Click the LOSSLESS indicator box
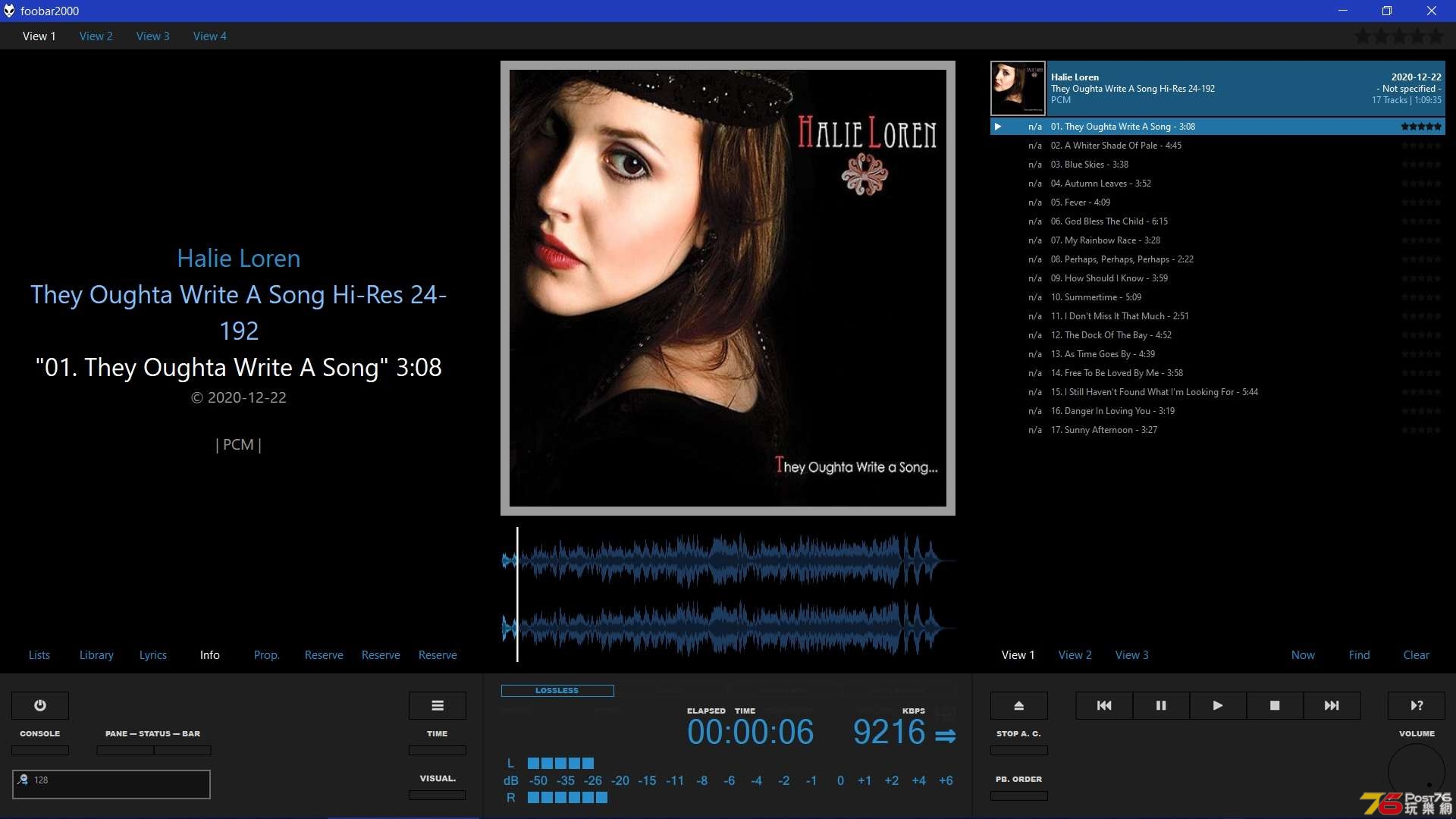 [x=557, y=690]
